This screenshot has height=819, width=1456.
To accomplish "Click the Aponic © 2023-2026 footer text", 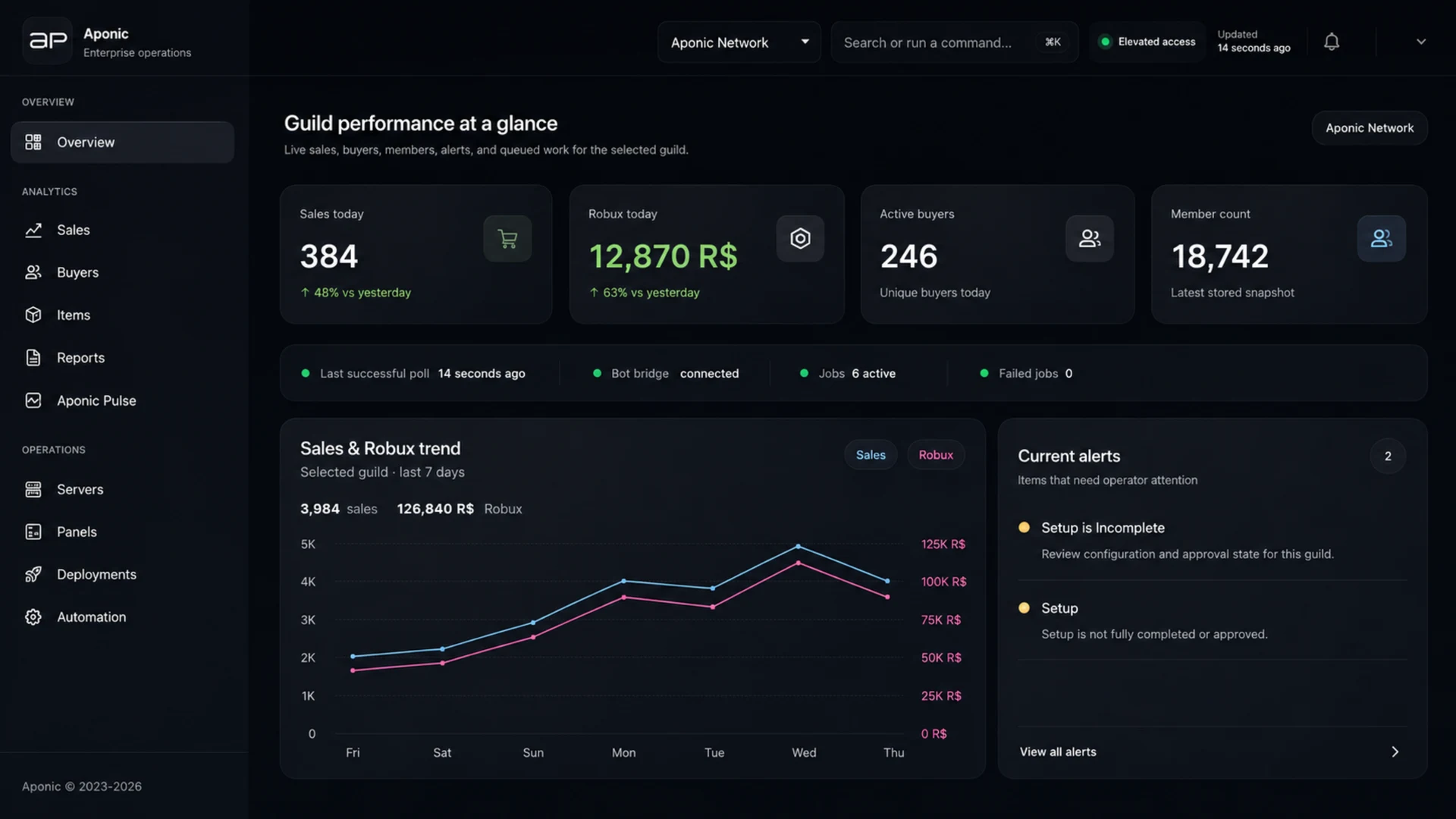I will 82,786.
